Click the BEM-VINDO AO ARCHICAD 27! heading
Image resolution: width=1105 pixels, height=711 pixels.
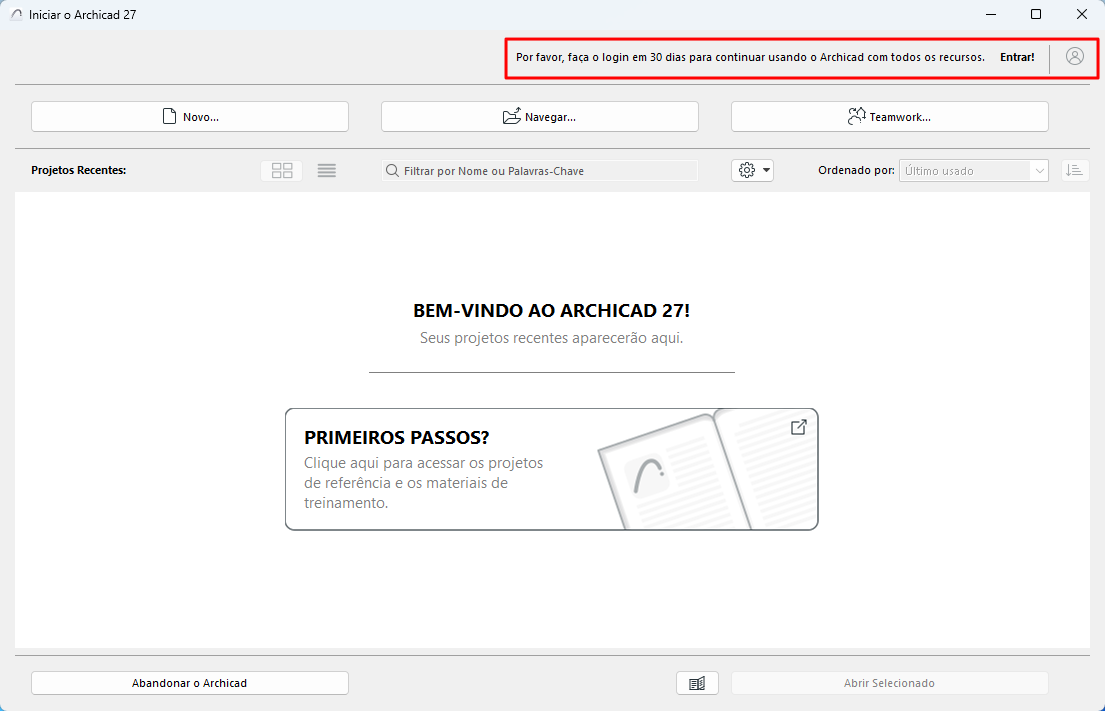[551, 311]
